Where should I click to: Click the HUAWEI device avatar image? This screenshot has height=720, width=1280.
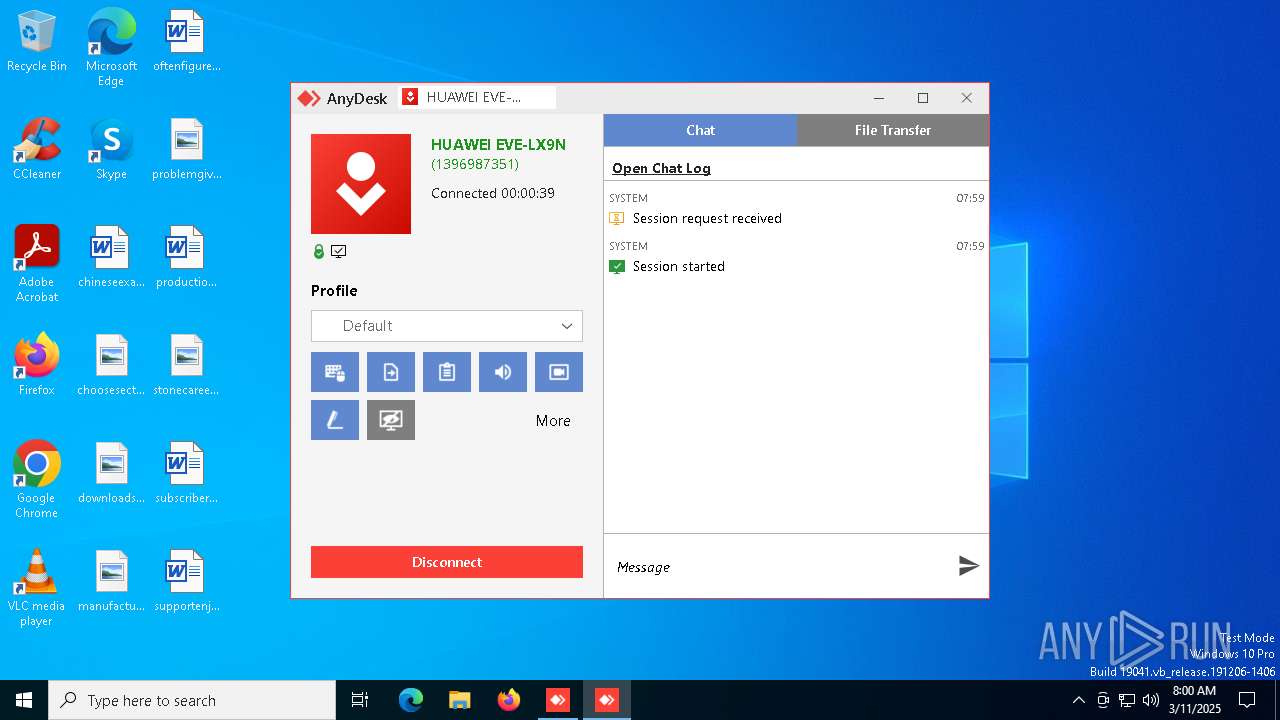[361, 184]
